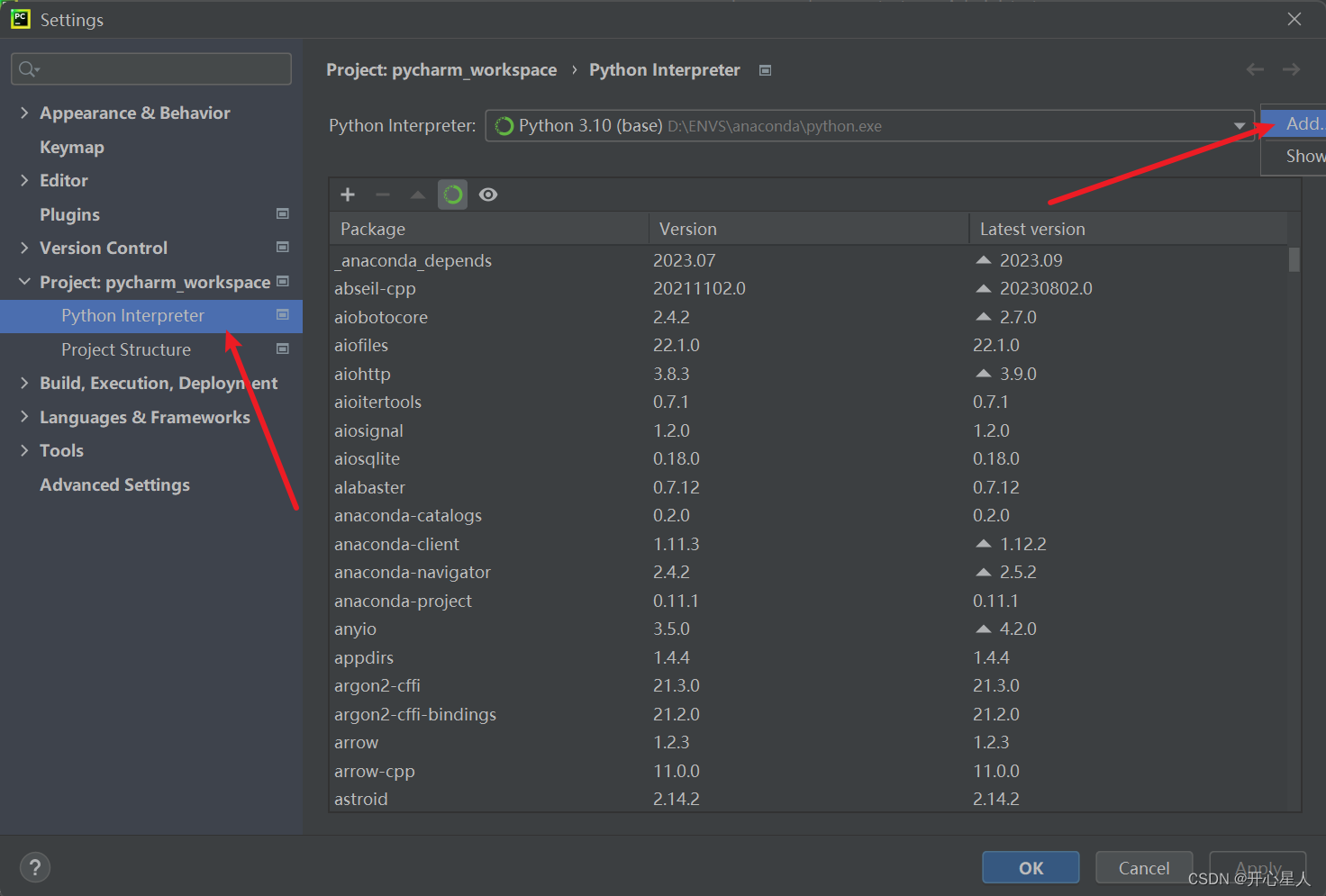Collapse Project: pycharm_workspace section
Viewport: 1326px width, 896px height.
click(x=24, y=282)
